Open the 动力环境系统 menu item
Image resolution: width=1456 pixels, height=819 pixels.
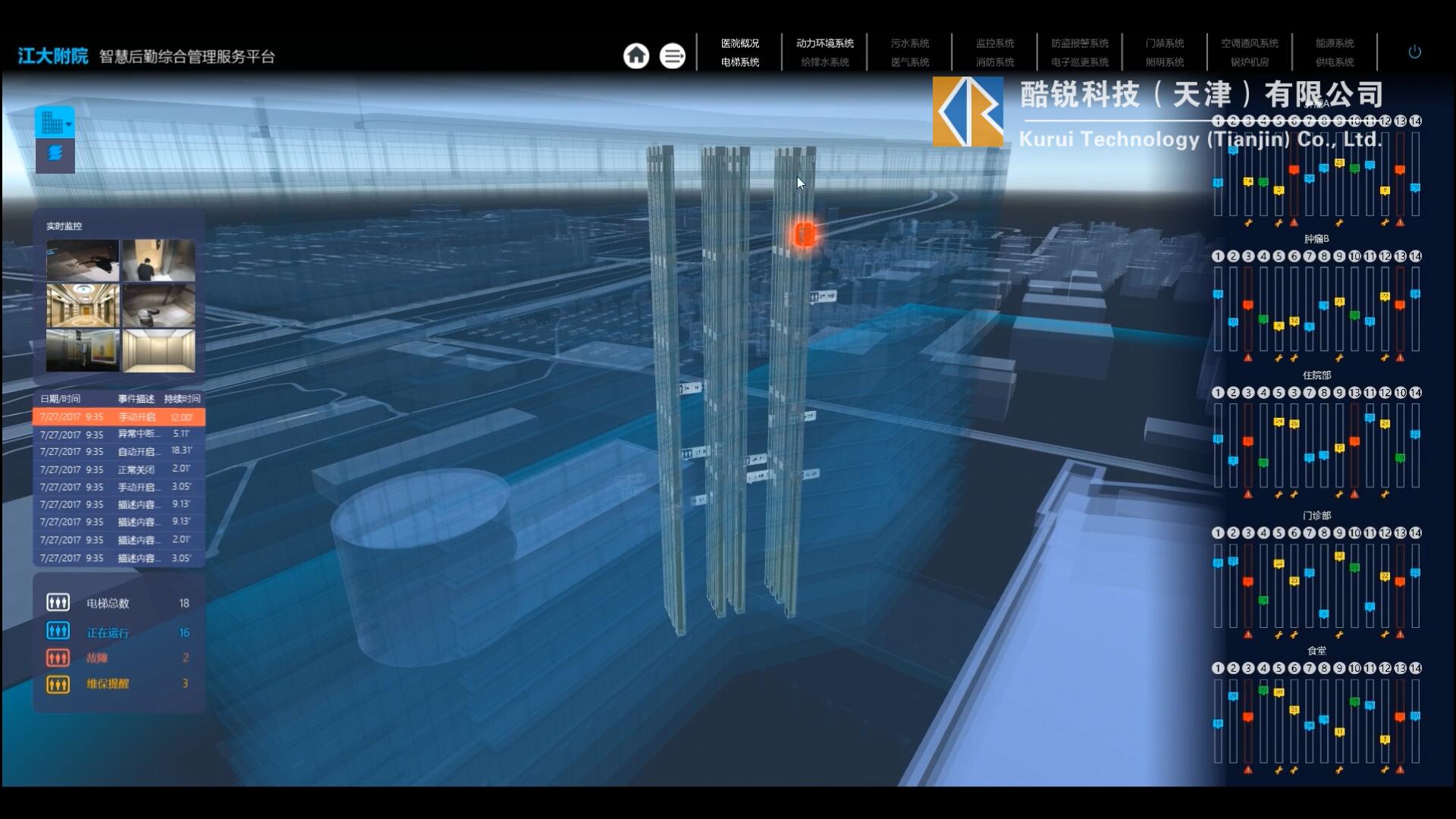click(x=824, y=43)
